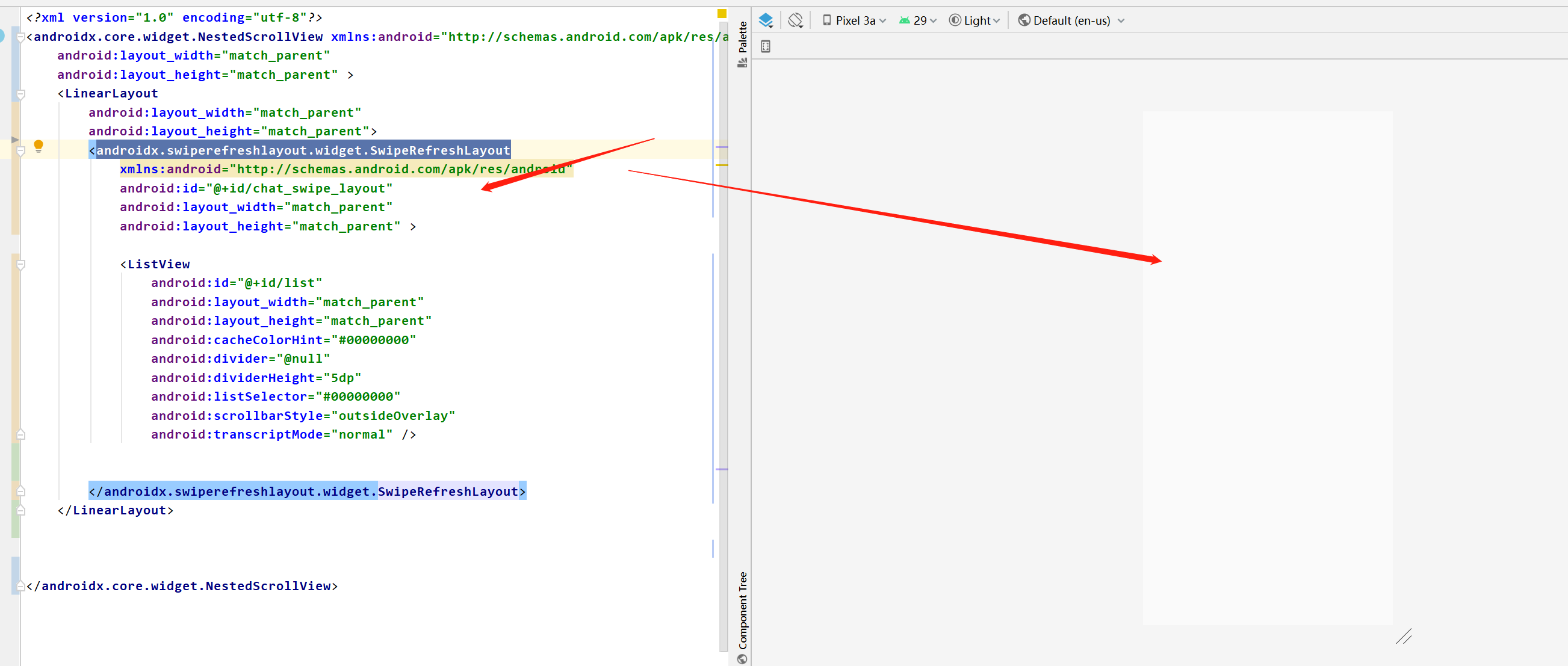Collapse the NestedScrollView tag fold marker
The height and width of the screenshot is (666, 1568).
20,38
